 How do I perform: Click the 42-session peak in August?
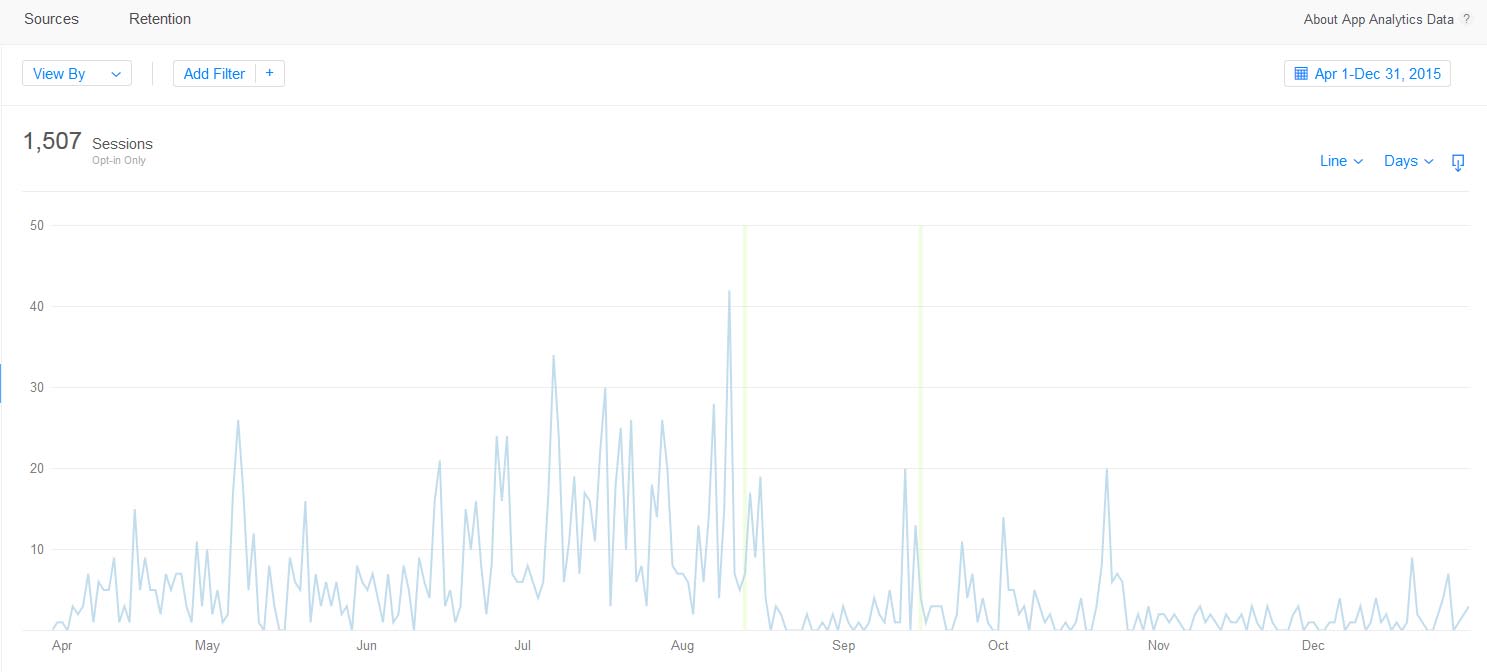point(729,291)
